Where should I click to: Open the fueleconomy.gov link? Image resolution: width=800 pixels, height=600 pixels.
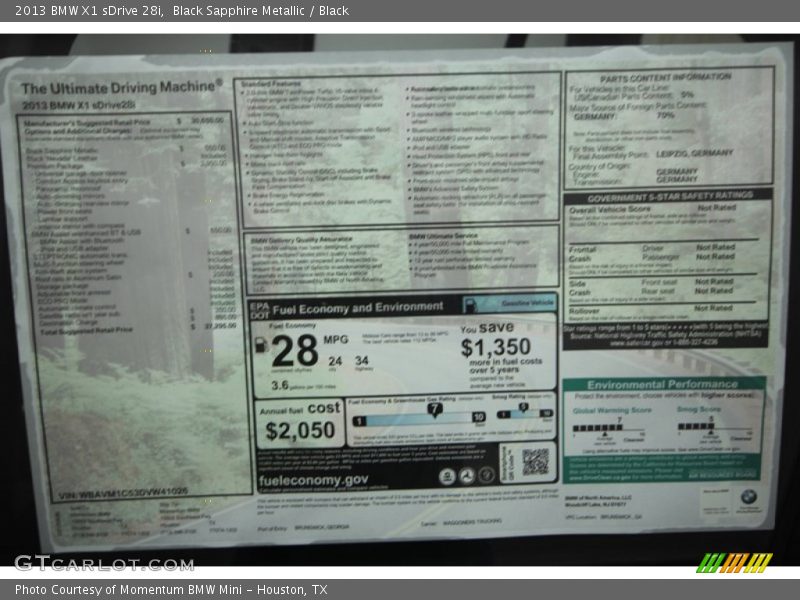tap(313, 480)
